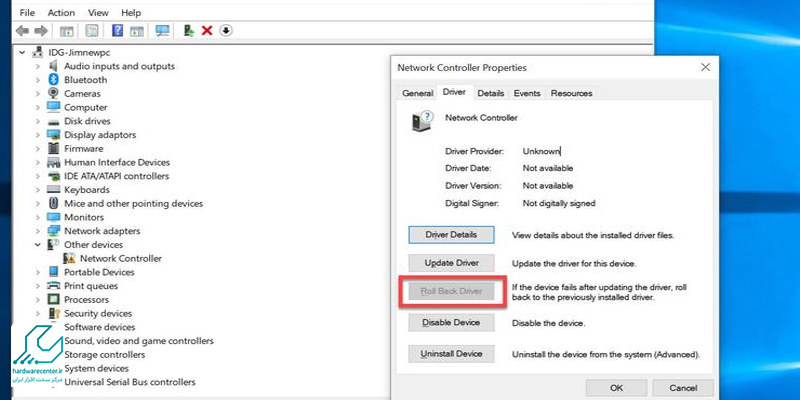The height and width of the screenshot is (400, 800).
Task: Expand the Network adapters node
Action: coord(38,231)
